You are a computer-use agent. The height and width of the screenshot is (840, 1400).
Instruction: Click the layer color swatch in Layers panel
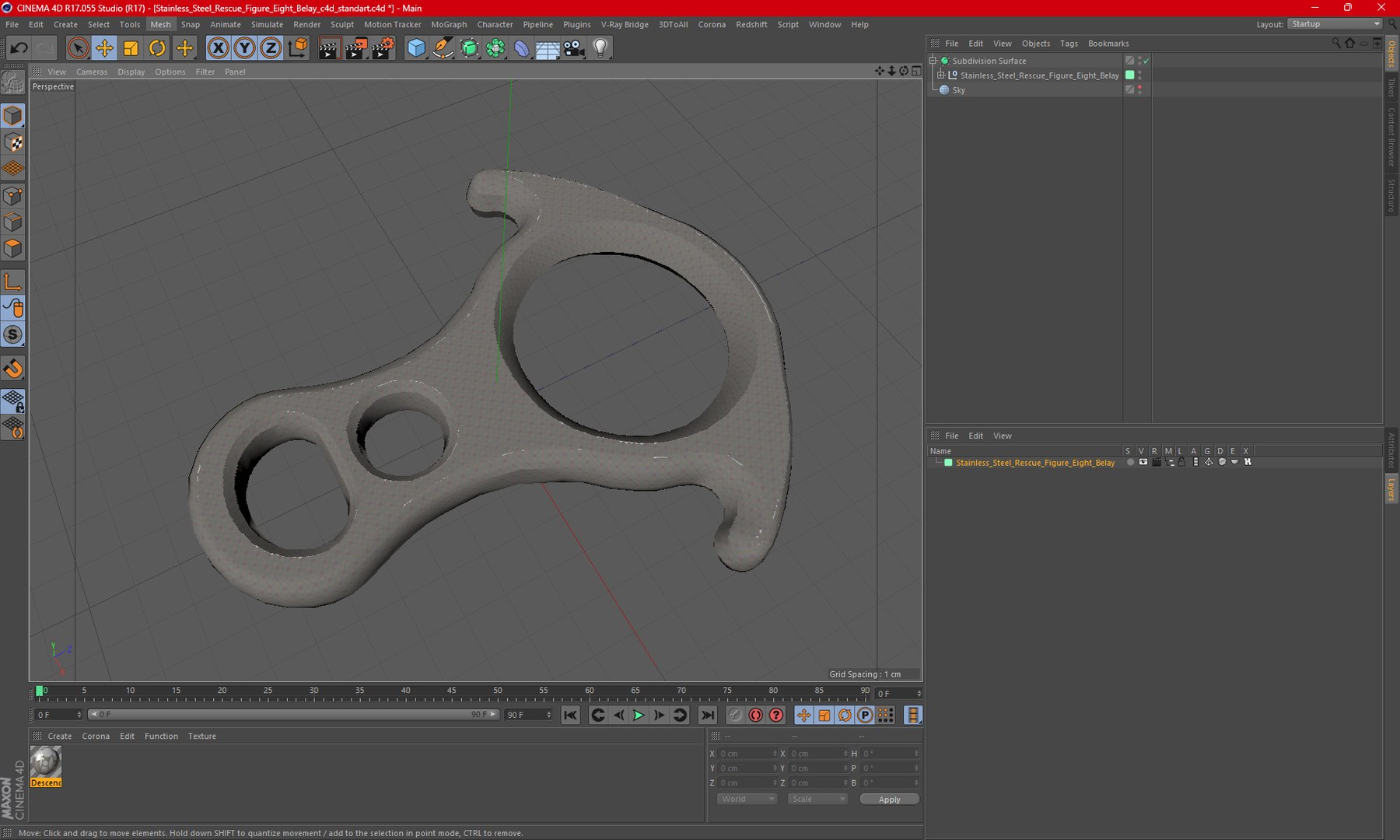[948, 463]
